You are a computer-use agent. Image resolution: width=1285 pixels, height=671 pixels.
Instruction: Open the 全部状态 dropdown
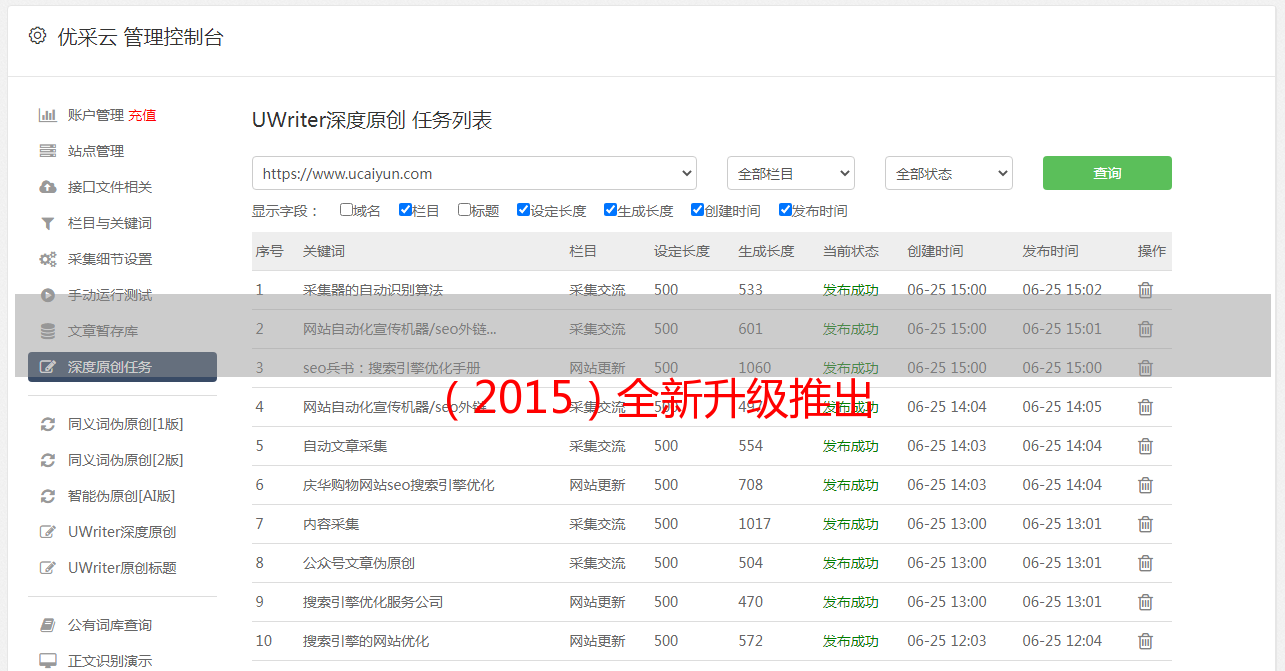pyautogui.click(x=949, y=173)
